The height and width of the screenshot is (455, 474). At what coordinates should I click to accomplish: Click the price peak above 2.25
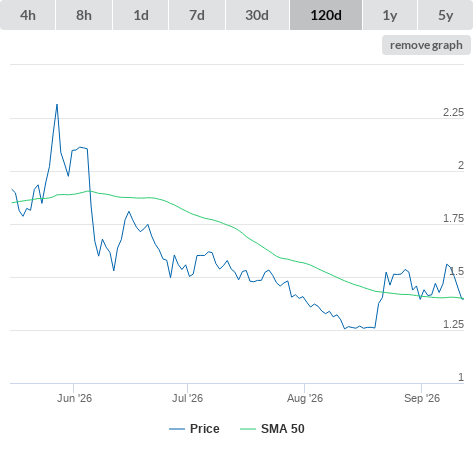pyautogui.click(x=57, y=105)
